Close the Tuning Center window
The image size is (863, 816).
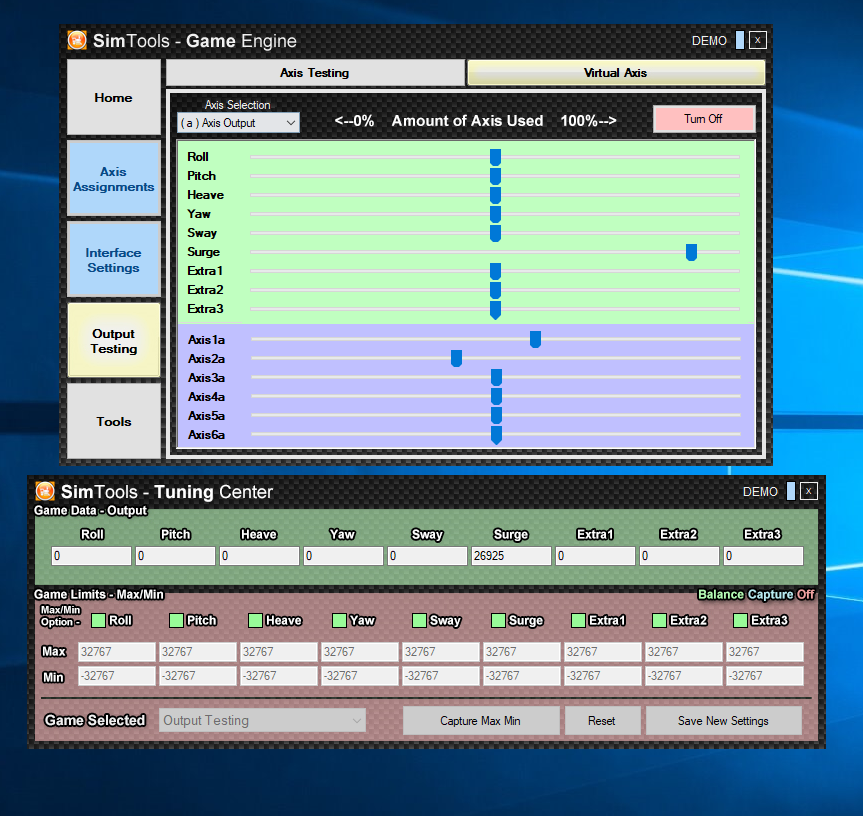click(809, 491)
